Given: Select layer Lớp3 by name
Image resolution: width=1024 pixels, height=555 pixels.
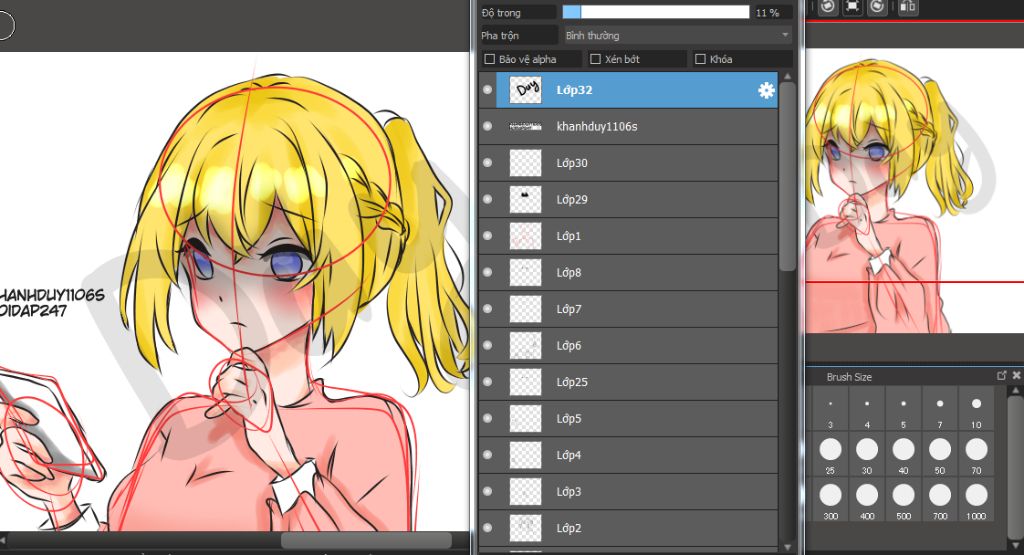Looking at the screenshot, I should [569, 492].
